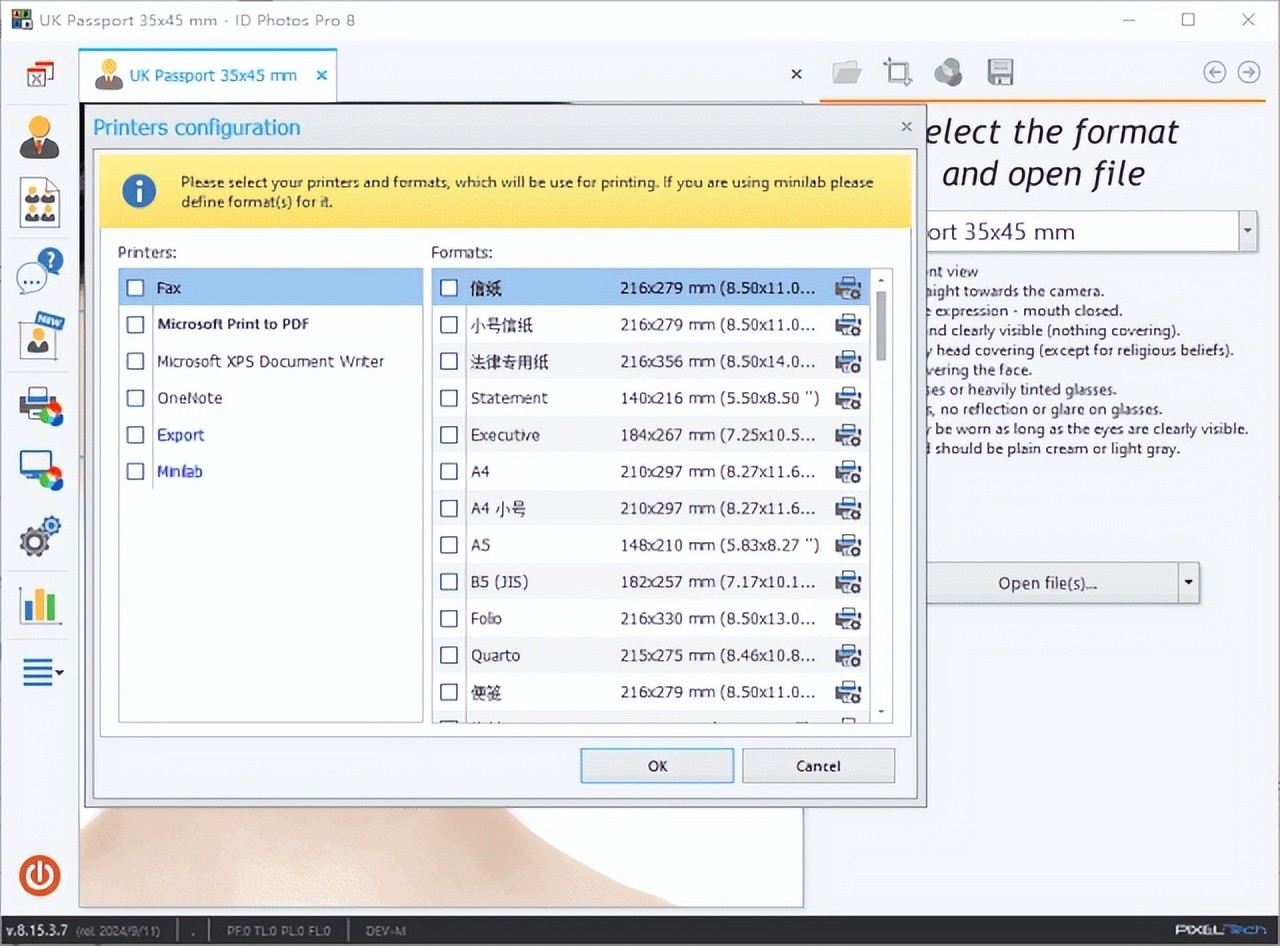Viewport: 1280px width, 946px height.
Task: Open printer settings icon for Executive format
Action: pyautogui.click(x=848, y=435)
